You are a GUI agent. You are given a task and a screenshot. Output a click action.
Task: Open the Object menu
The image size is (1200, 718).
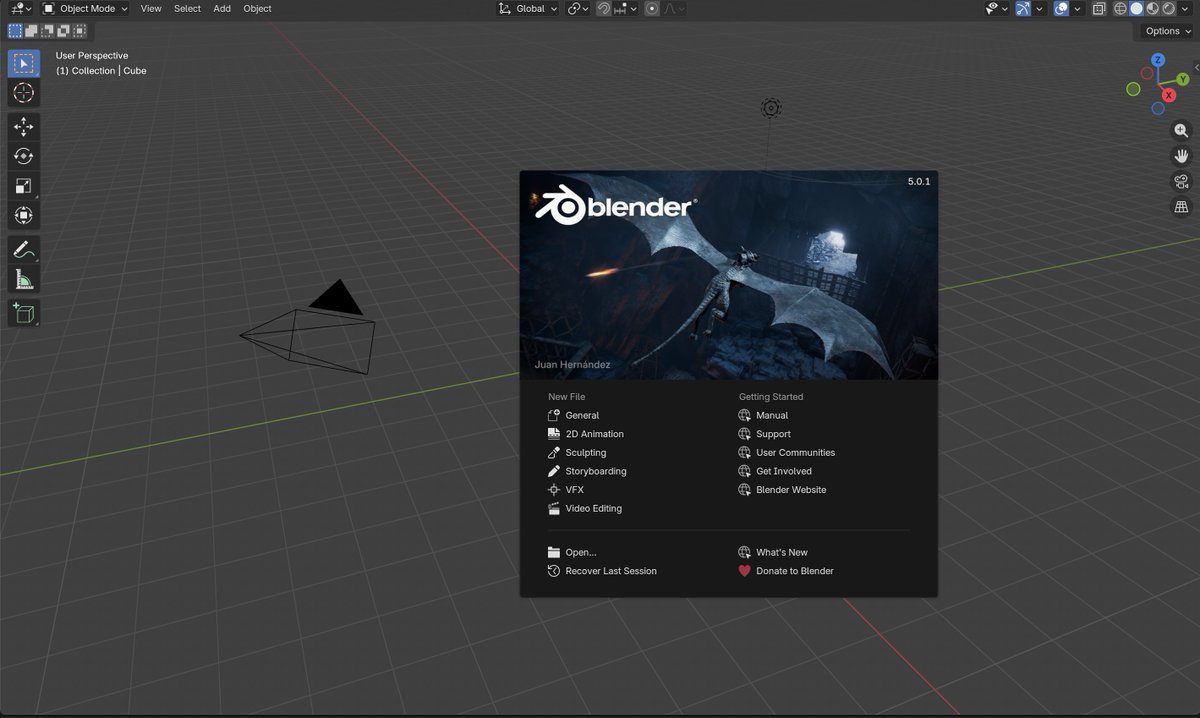(257, 8)
